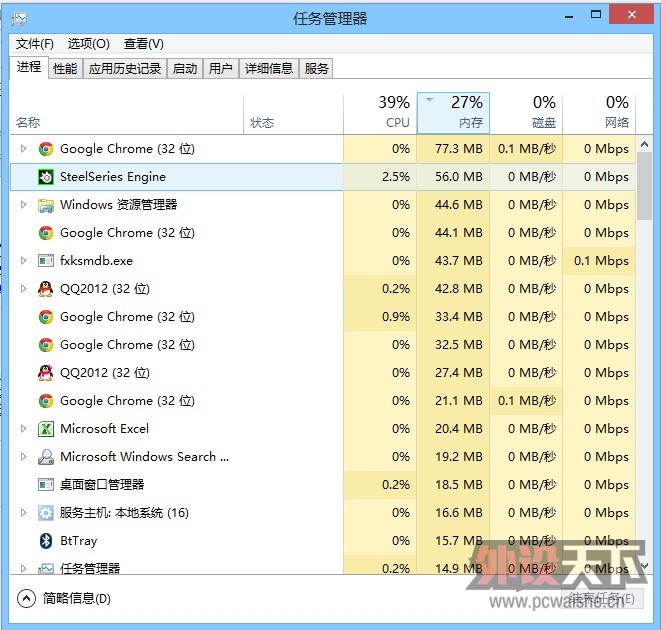
Task: Click the scrollbar down arrow
Action: tap(644, 565)
